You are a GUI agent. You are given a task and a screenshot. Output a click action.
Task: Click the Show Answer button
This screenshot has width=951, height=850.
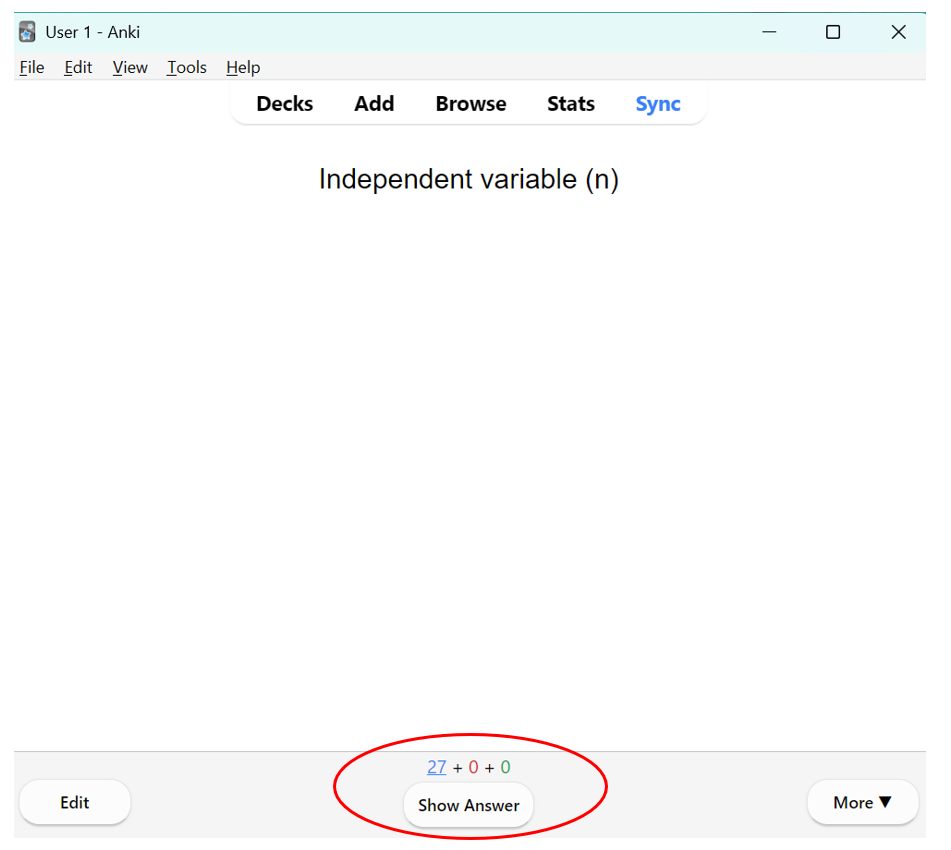(x=468, y=805)
